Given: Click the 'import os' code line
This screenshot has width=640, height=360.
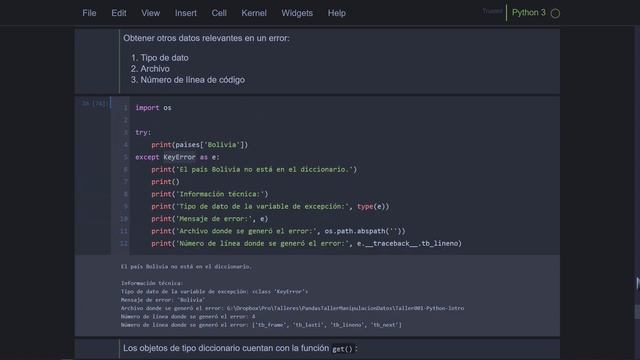Looking at the screenshot, I should [x=153, y=108].
